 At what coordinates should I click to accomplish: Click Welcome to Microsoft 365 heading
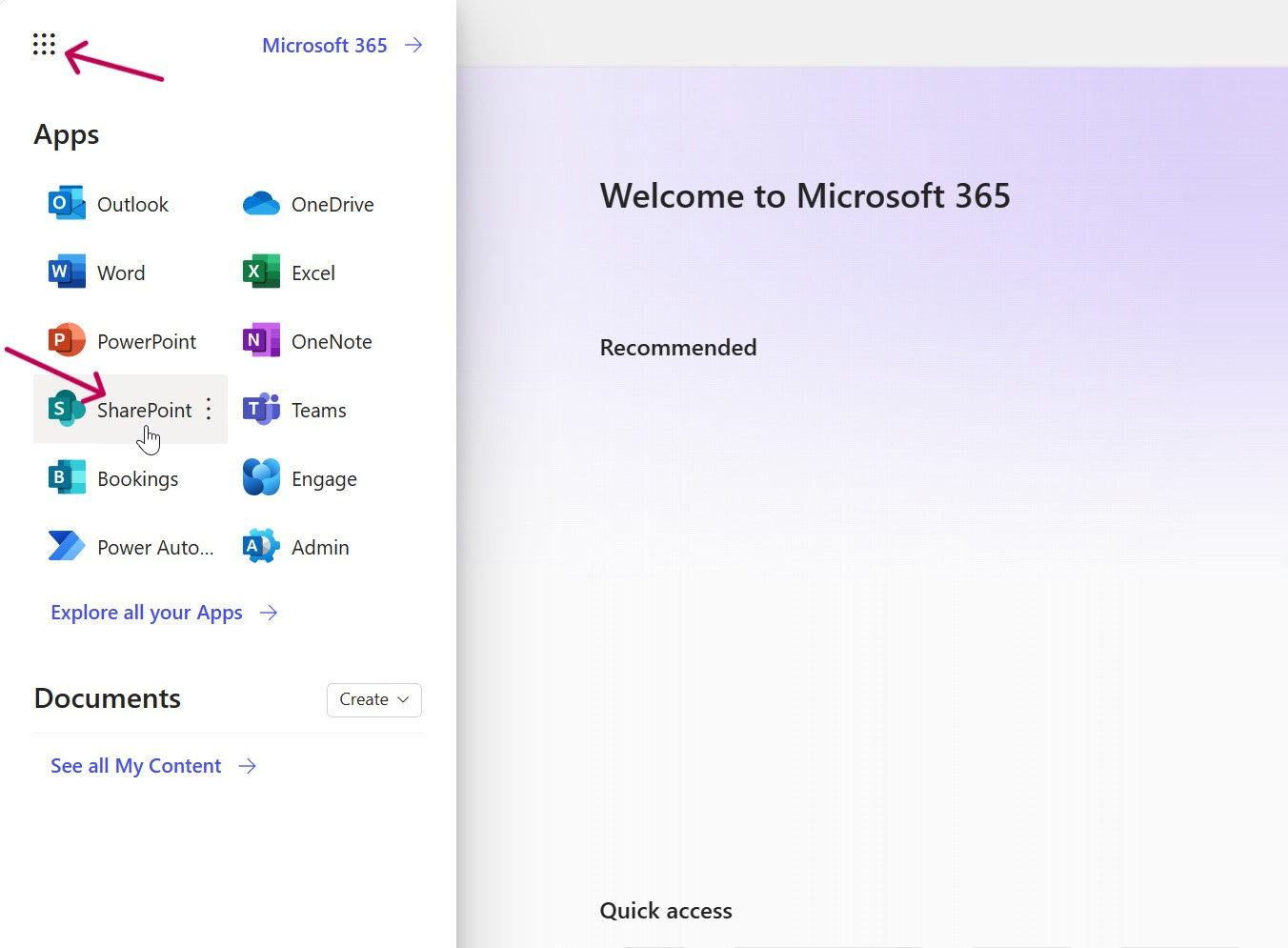[x=805, y=195]
